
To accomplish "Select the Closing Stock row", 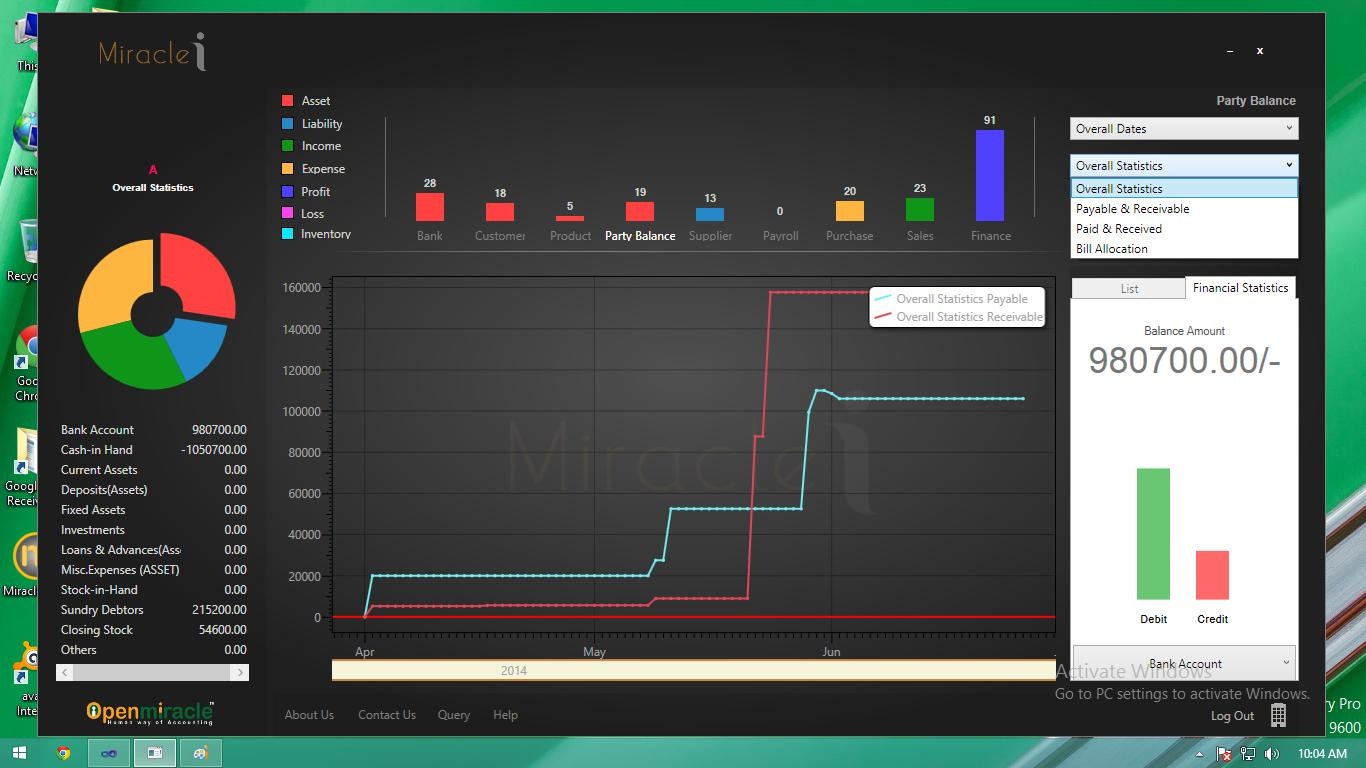I will click(x=153, y=630).
